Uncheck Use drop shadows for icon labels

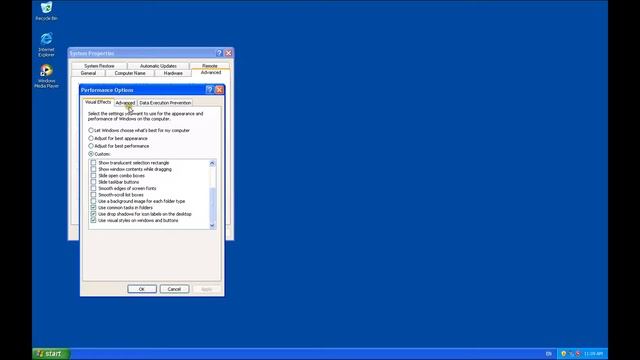(93, 214)
